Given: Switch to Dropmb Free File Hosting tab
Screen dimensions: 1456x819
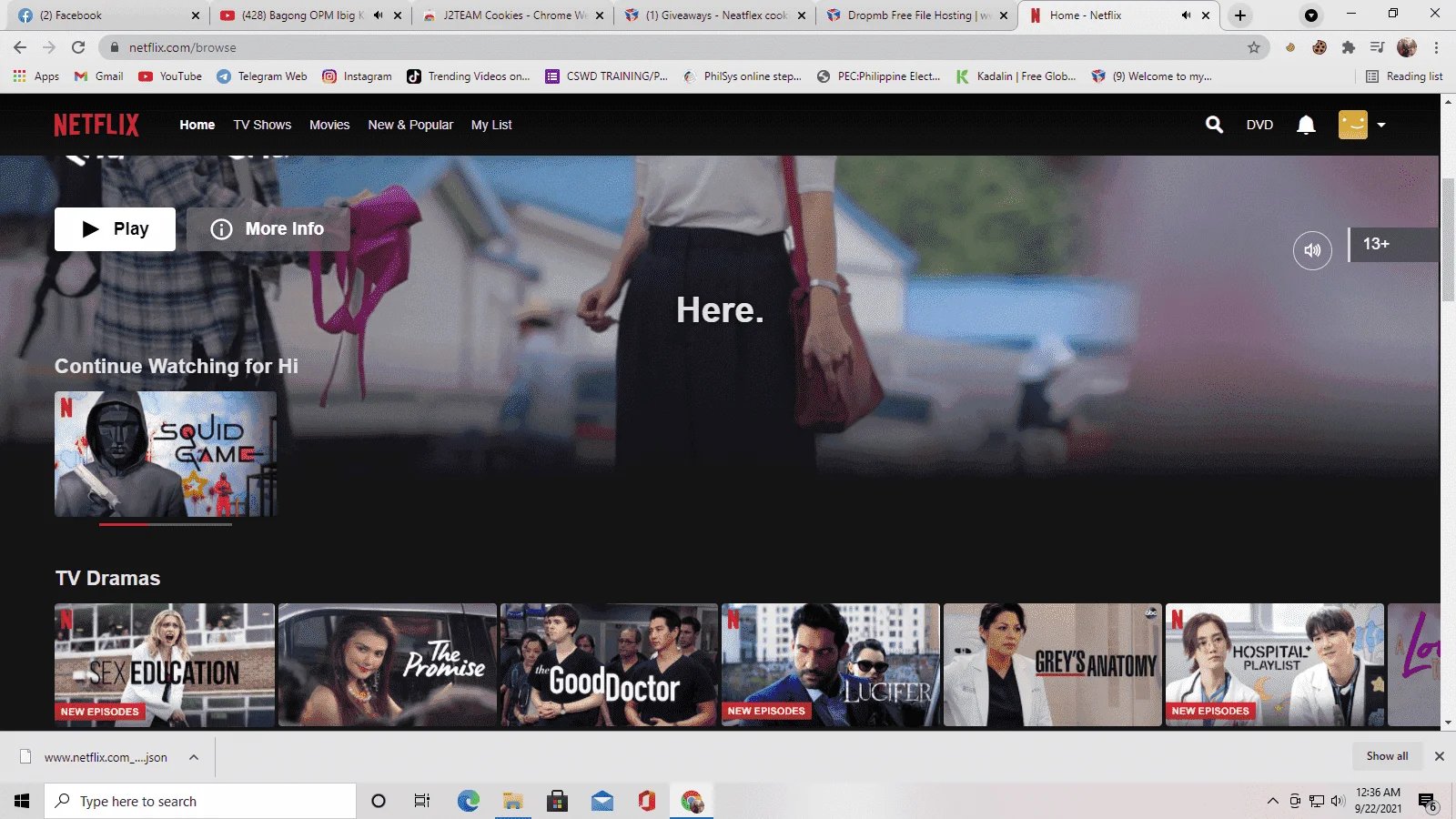Looking at the screenshot, I should tap(917, 15).
